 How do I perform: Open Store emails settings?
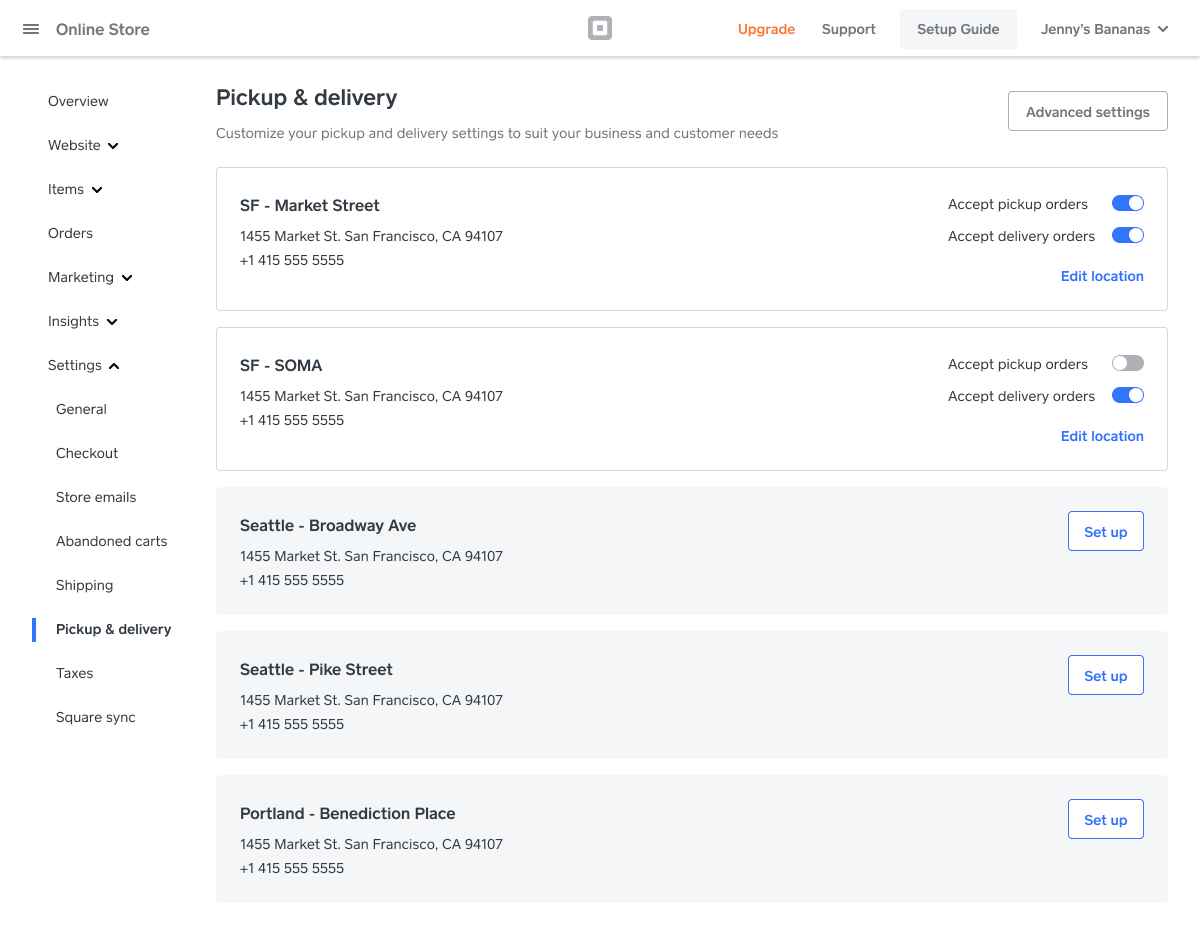pos(96,497)
